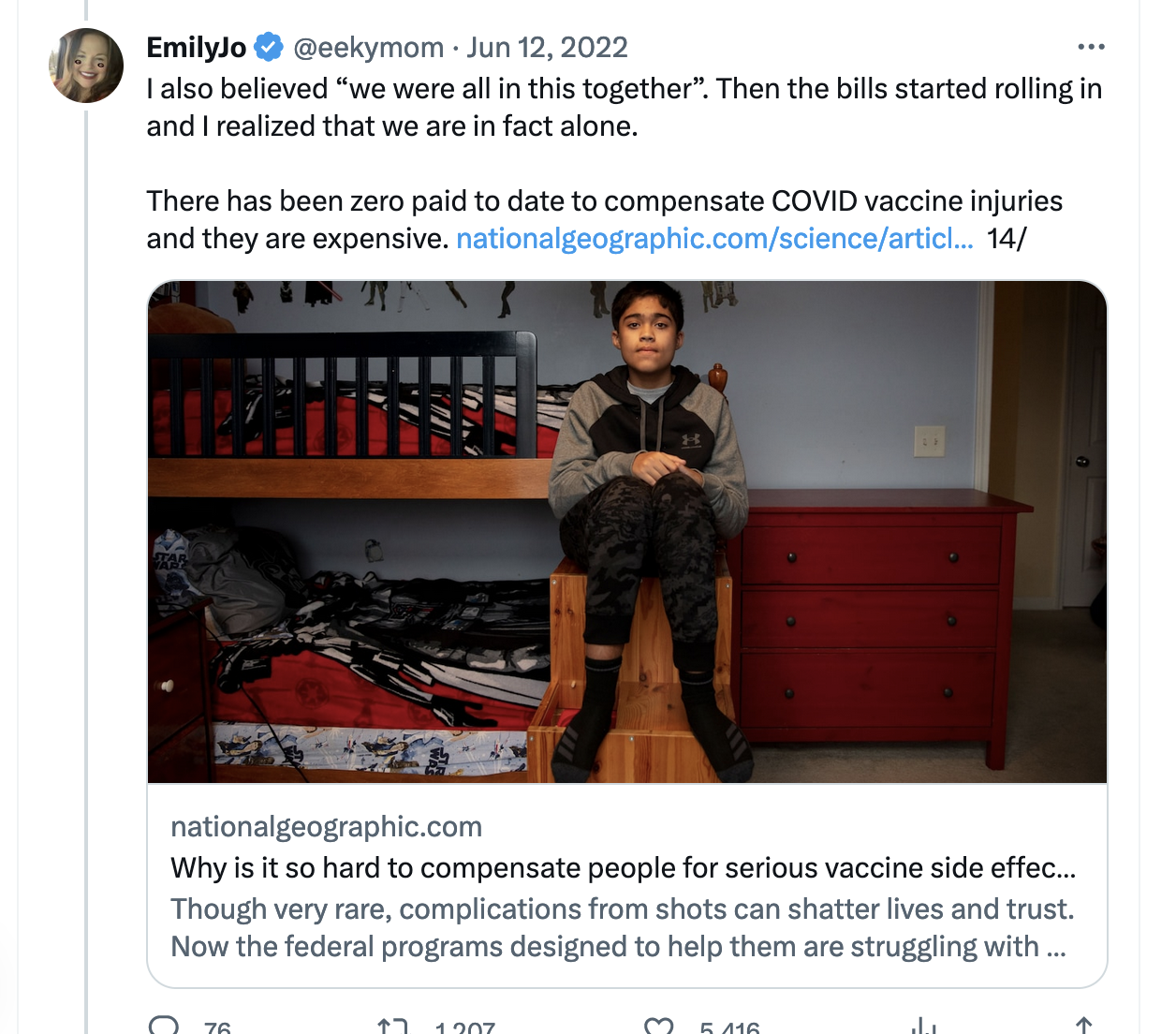Click the 76 reply count
The image size is (1176, 1034).
point(217,1027)
